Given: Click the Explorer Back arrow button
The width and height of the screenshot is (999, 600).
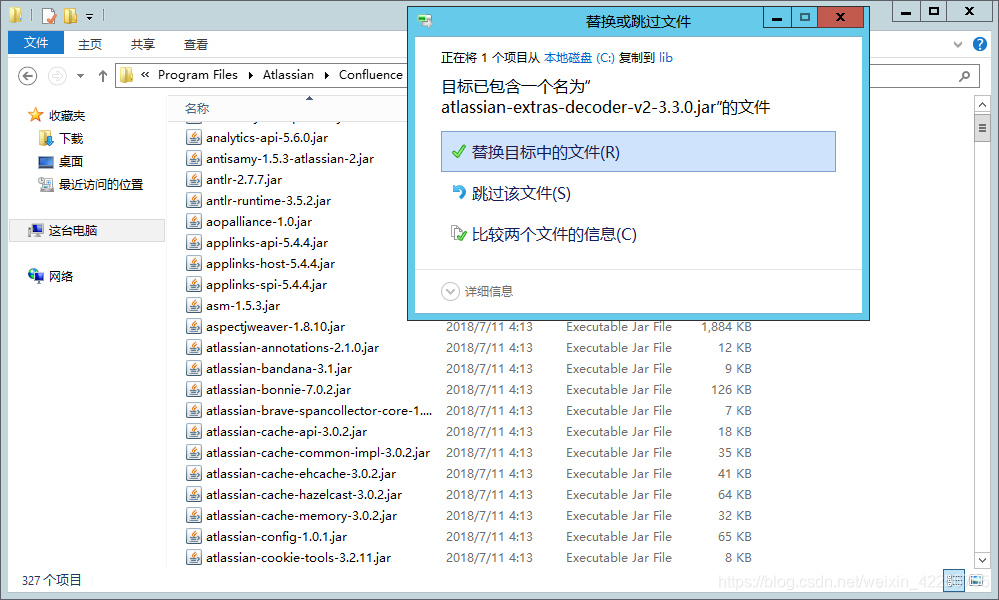Looking at the screenshot, I should click(27, 76).
